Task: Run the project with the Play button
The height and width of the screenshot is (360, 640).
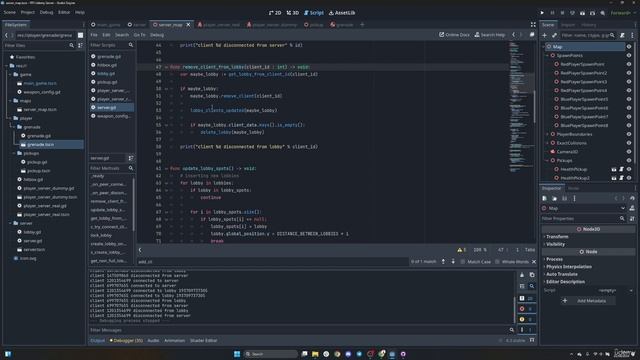Action: coord(542,13)
